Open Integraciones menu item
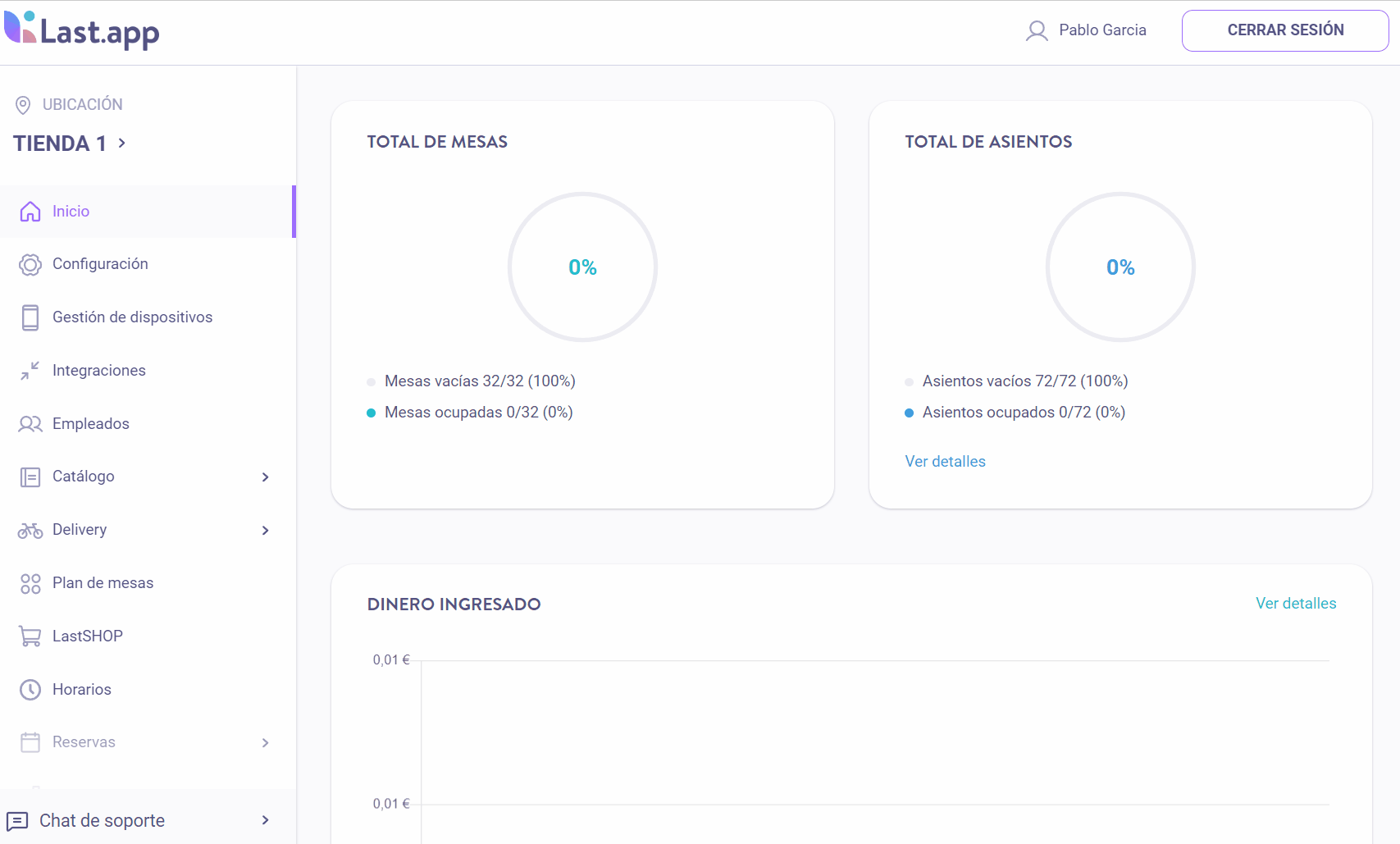 [x=148, y=371]
